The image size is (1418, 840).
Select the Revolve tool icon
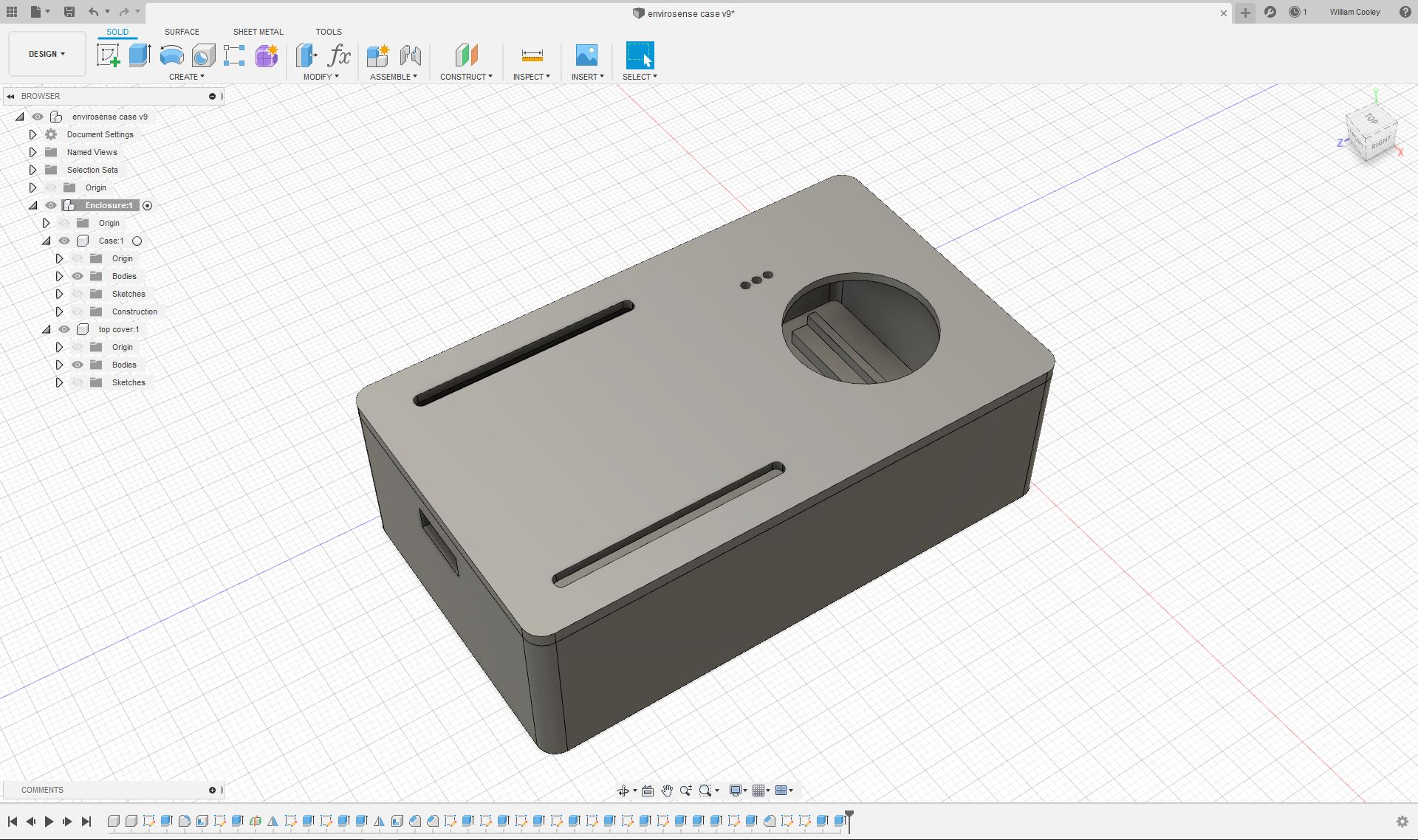pyautogui.click(x=171, y=55)
